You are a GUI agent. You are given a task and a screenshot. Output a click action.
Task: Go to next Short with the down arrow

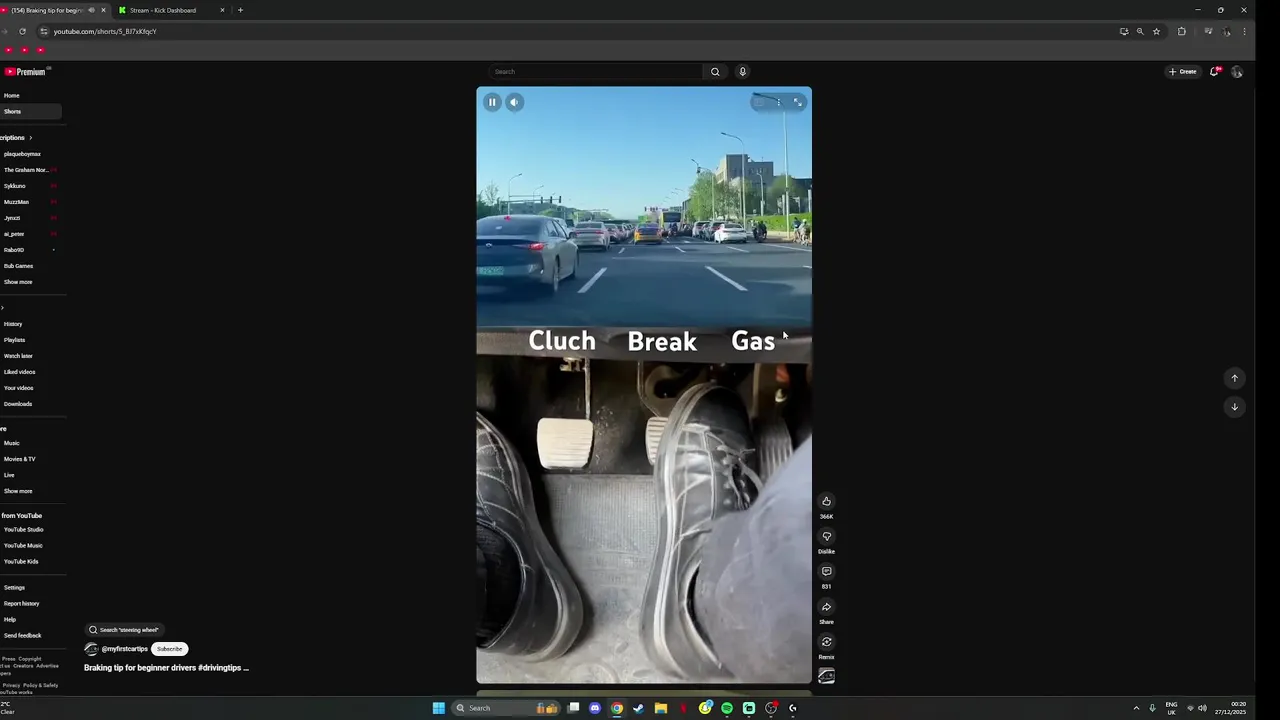point(1234,407)
